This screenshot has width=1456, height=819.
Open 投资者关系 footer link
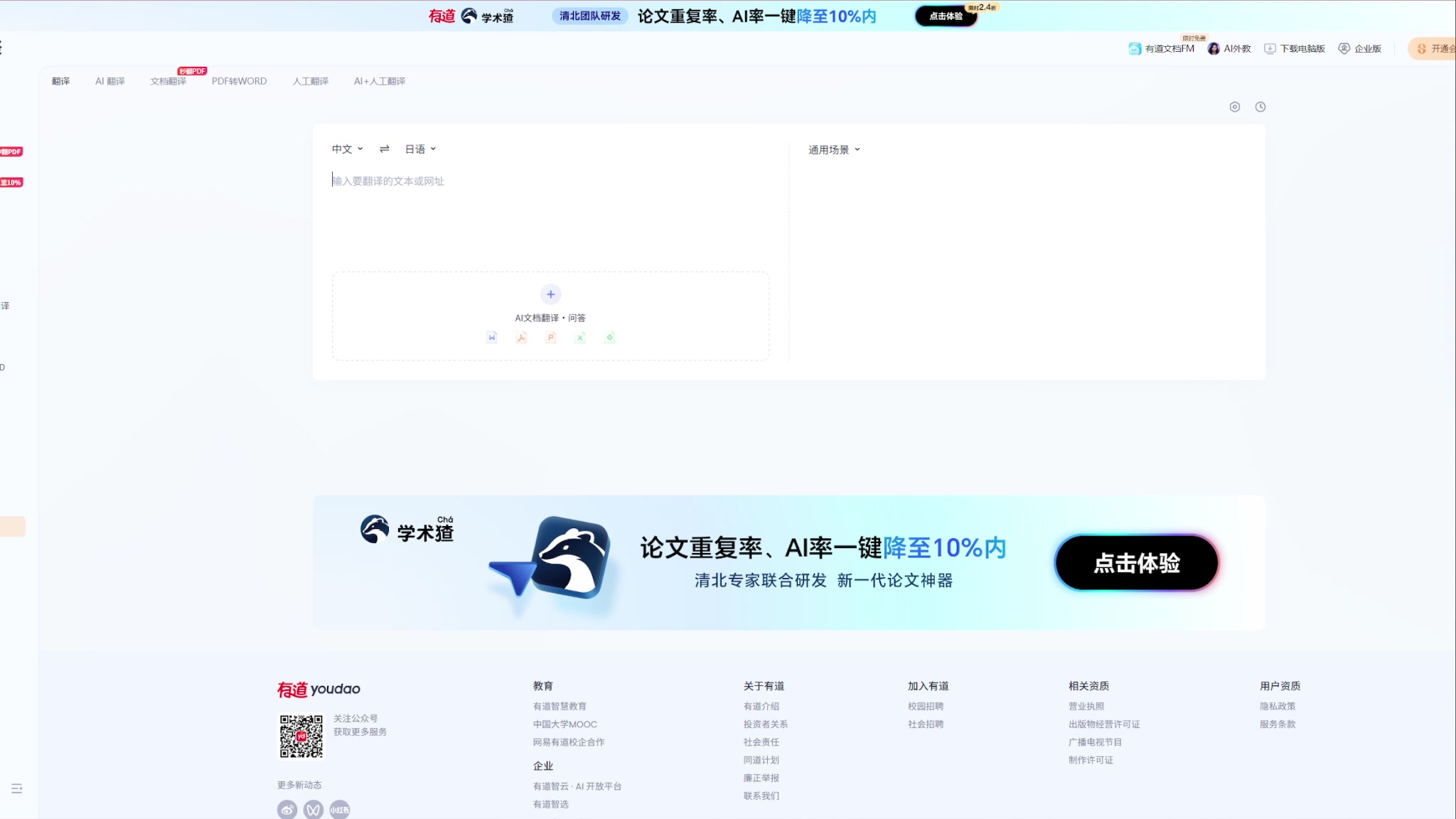(x=766, y=724)
